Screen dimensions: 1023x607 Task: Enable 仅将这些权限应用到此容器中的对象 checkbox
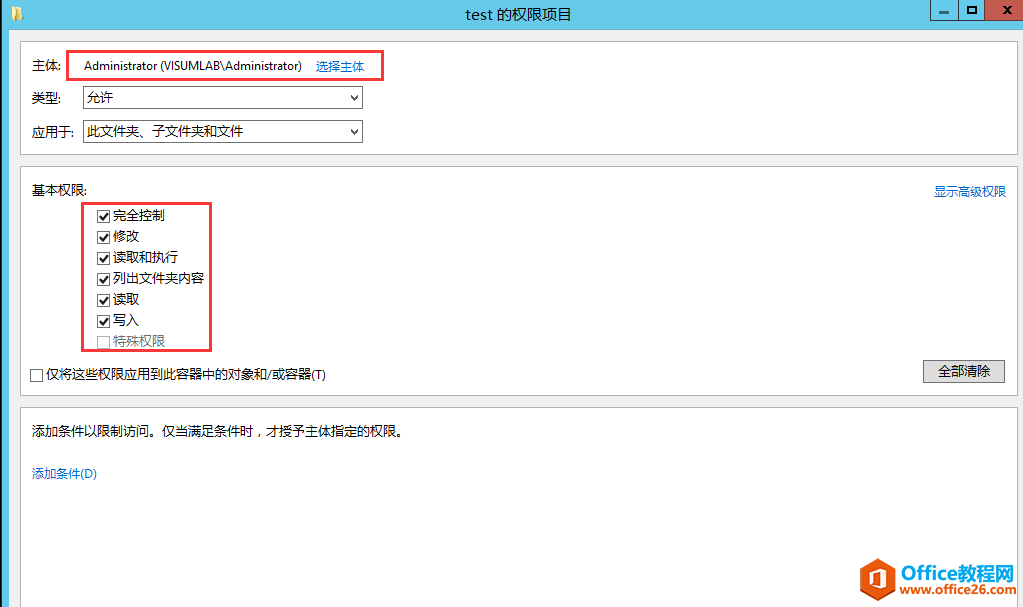point(37,375)
